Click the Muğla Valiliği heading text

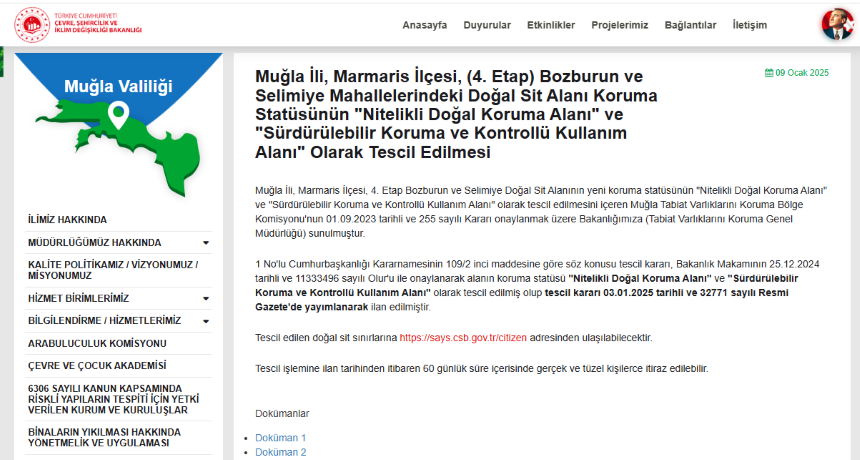coord(118,87)
